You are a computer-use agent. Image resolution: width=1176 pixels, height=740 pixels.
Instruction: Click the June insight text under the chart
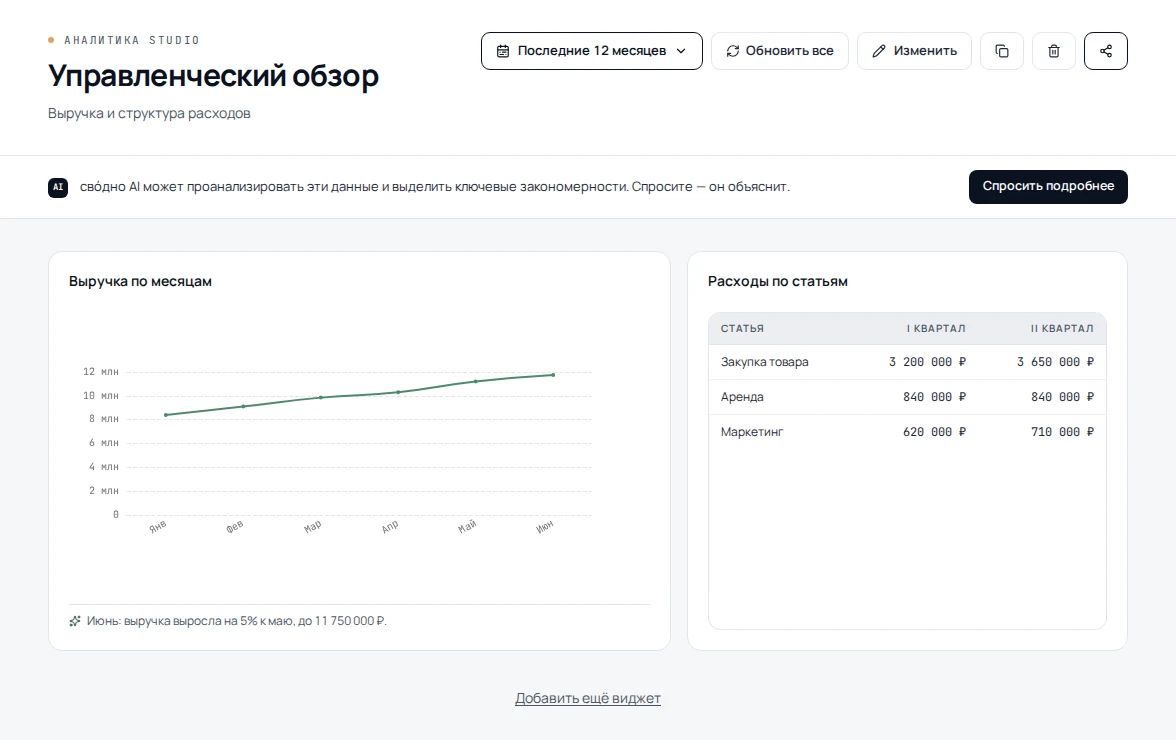coord(236,621)
